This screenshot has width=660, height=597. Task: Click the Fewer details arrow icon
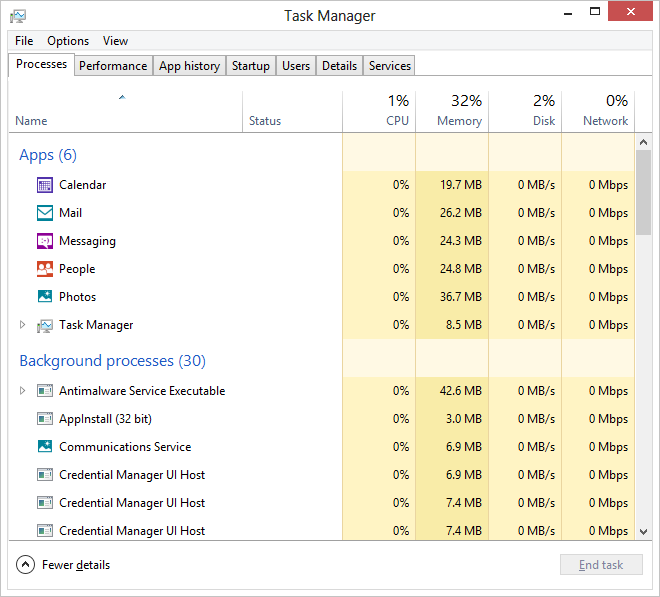25,565
